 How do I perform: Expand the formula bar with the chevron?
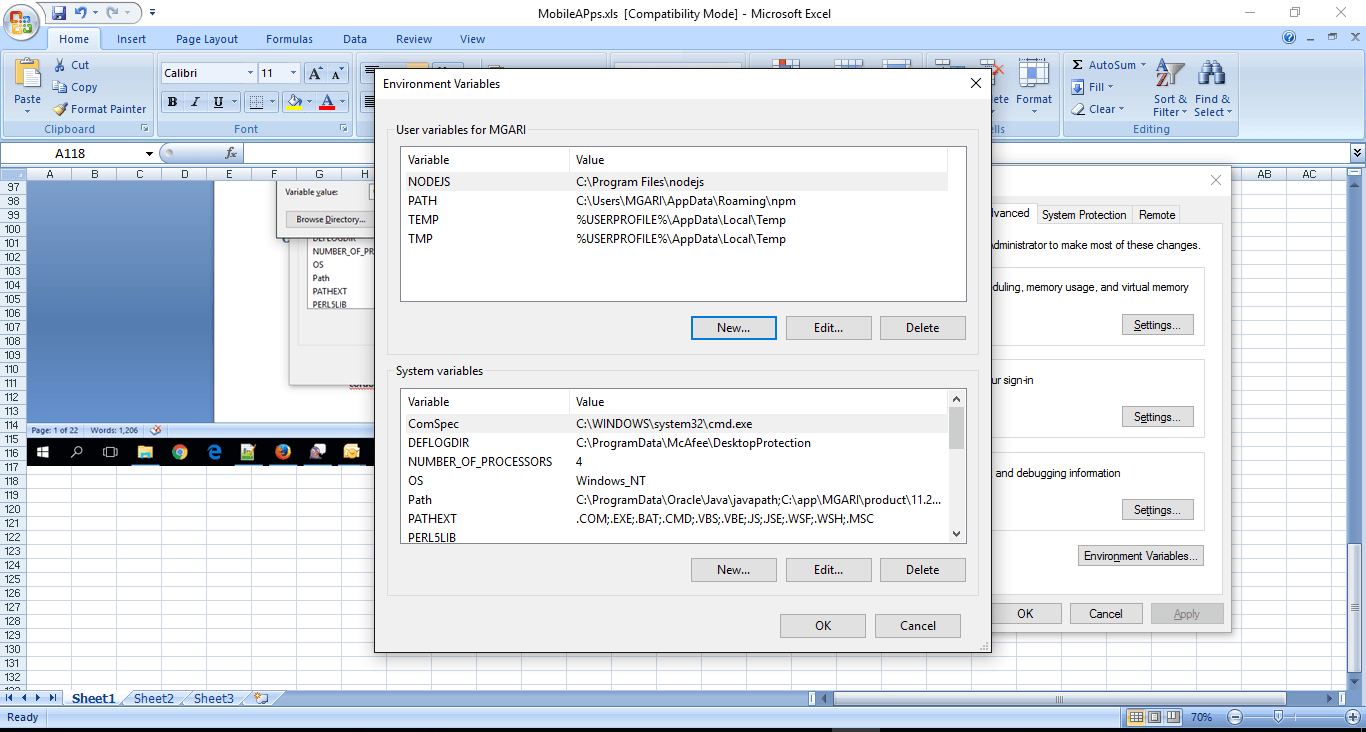[1357, 153]
